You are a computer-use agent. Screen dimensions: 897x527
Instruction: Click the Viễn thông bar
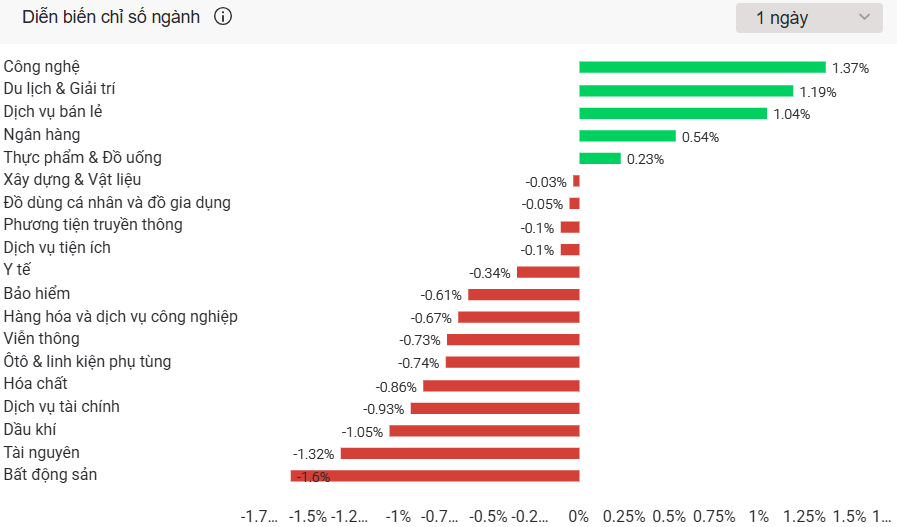pyautogui.click(x=513, y=340)
